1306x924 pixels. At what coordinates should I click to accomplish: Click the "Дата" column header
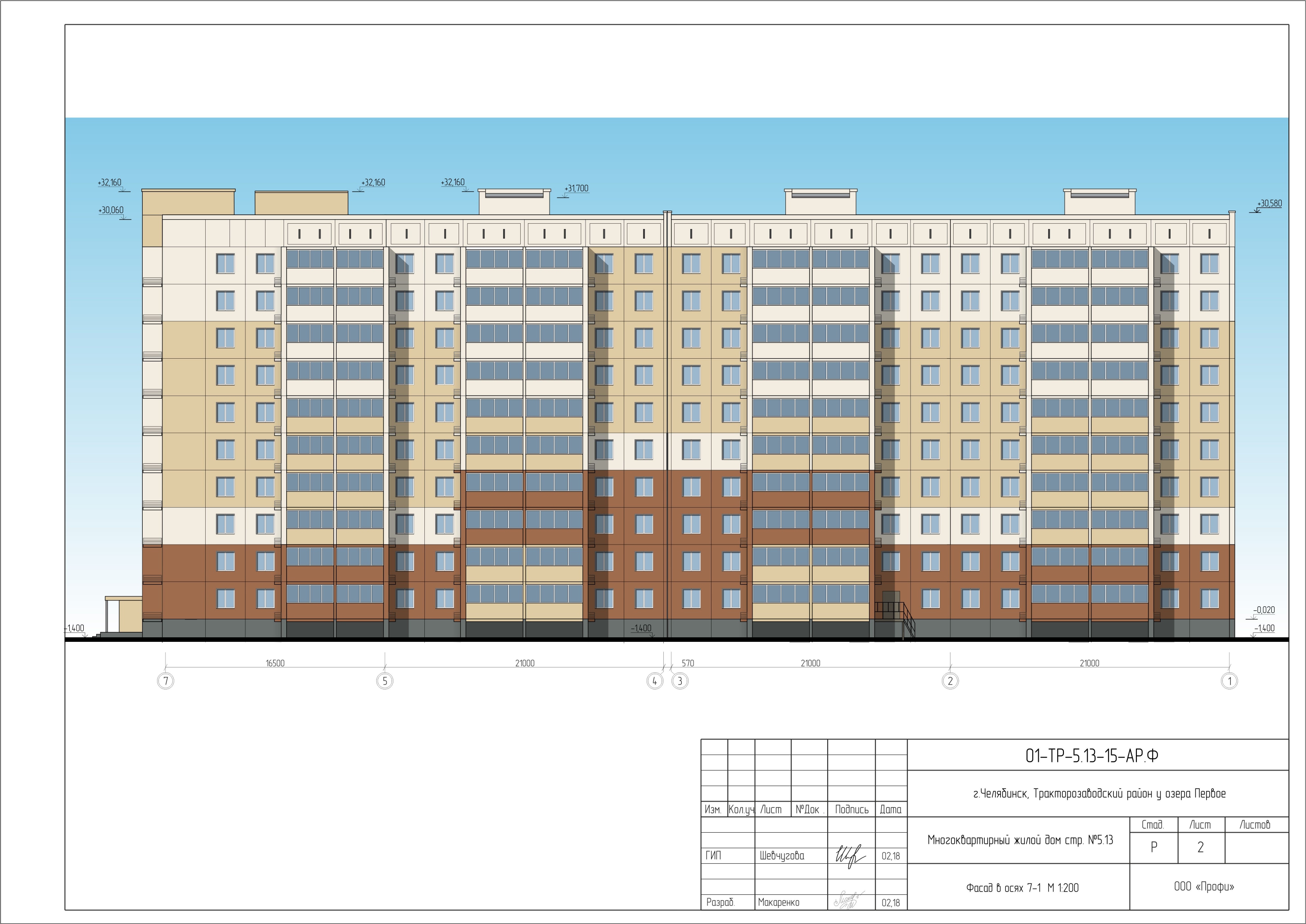[x=891, y=809]
